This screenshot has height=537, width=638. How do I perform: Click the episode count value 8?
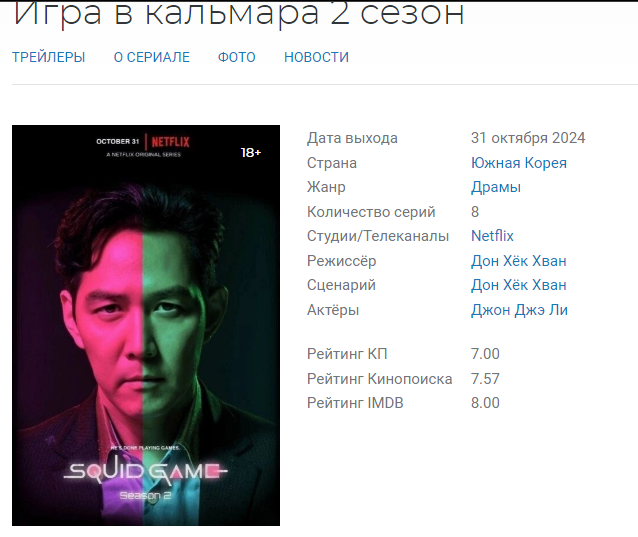pyautogui.click(x=475, y=212)
